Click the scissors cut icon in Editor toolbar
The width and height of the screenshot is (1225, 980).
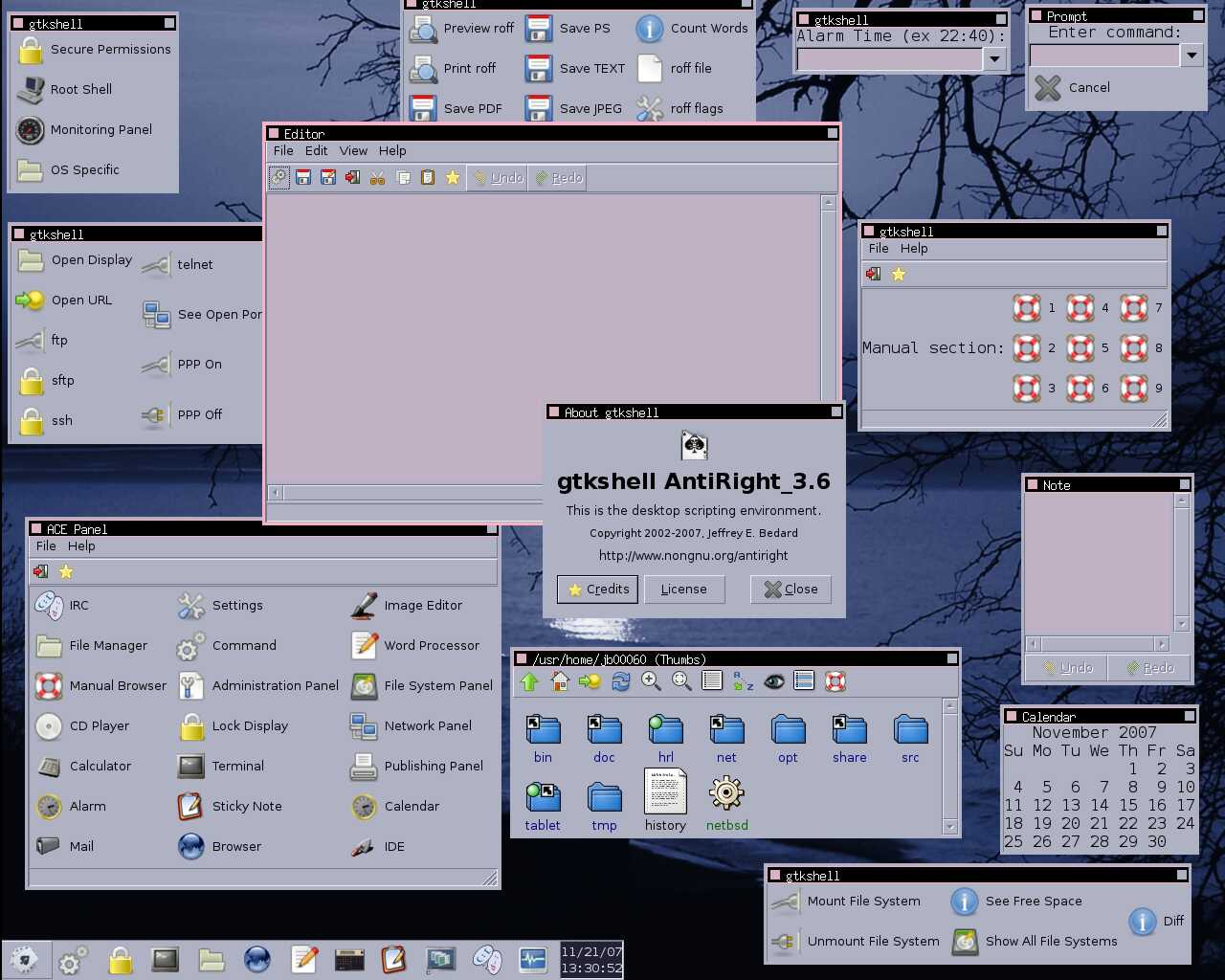[x=378, y=178]
